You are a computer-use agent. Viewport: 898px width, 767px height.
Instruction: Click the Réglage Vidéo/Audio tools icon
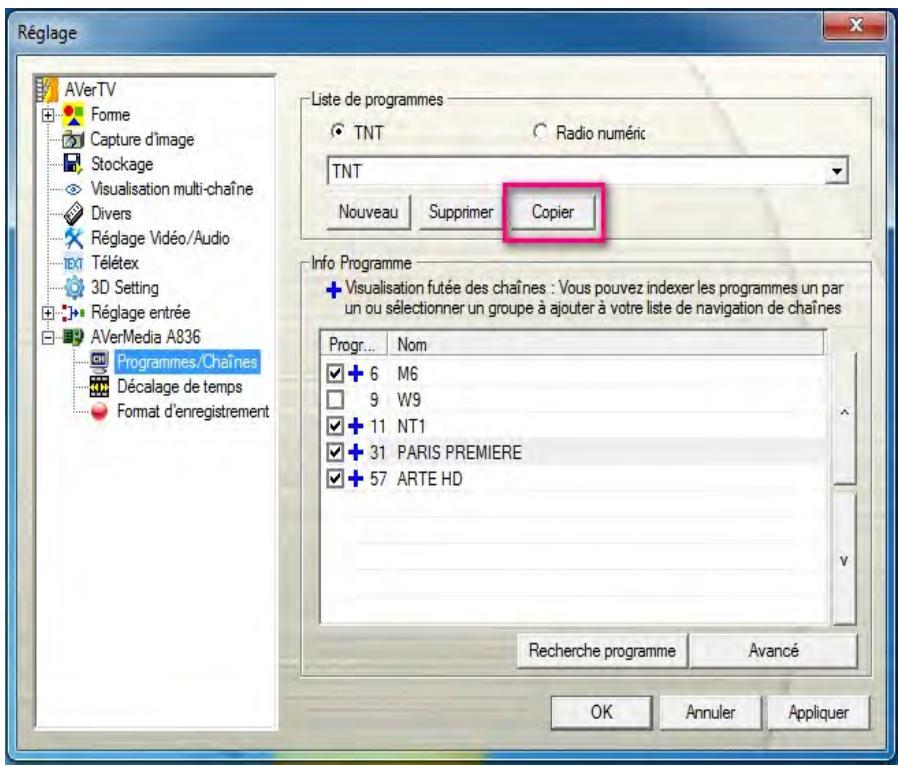pos(73,238)
